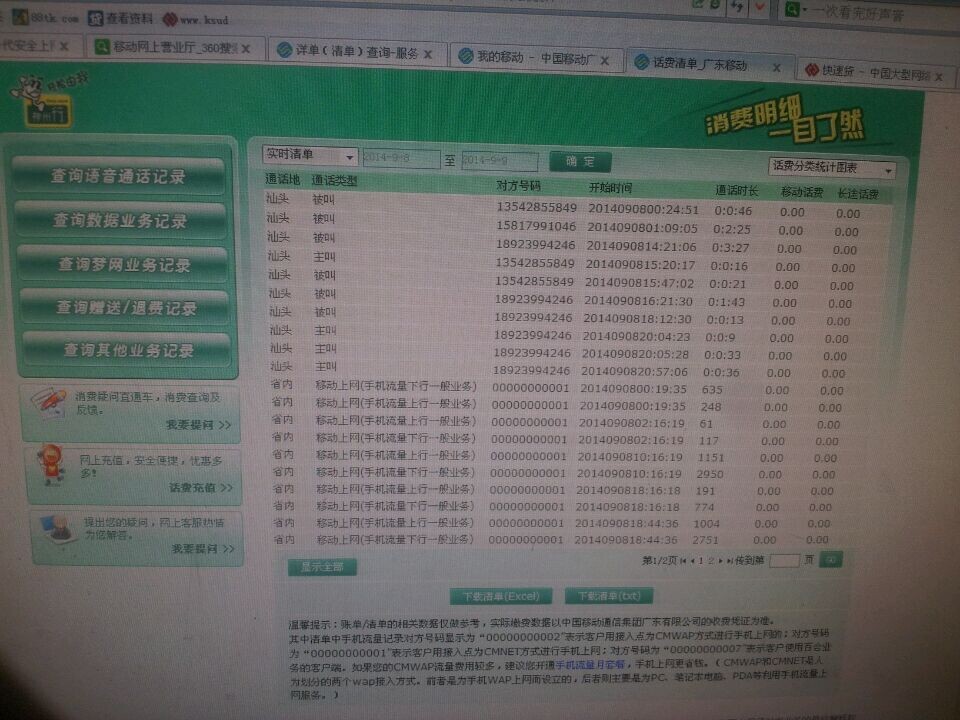Go to last page arrow icon

[x=729, y=561]
